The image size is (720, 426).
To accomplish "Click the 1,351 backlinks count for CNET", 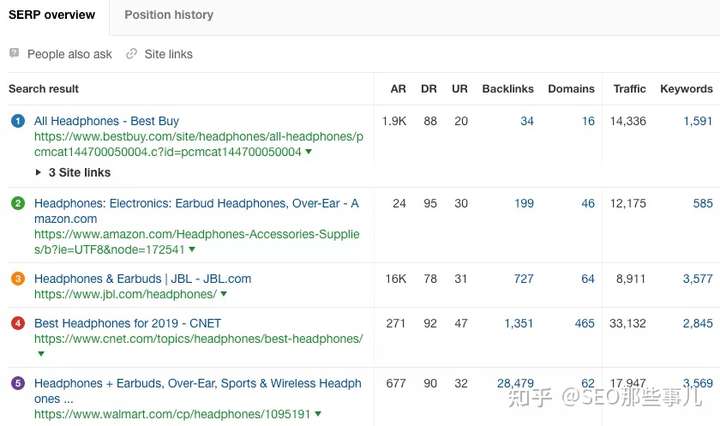I will pyautogui.click(x=519, y=323).
